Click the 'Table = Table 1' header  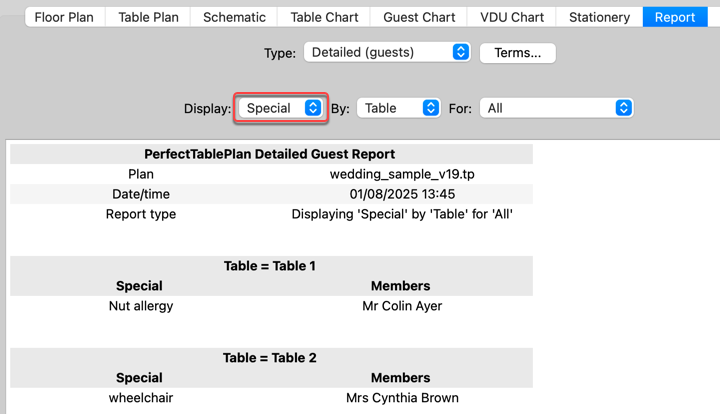click(270, 266)
